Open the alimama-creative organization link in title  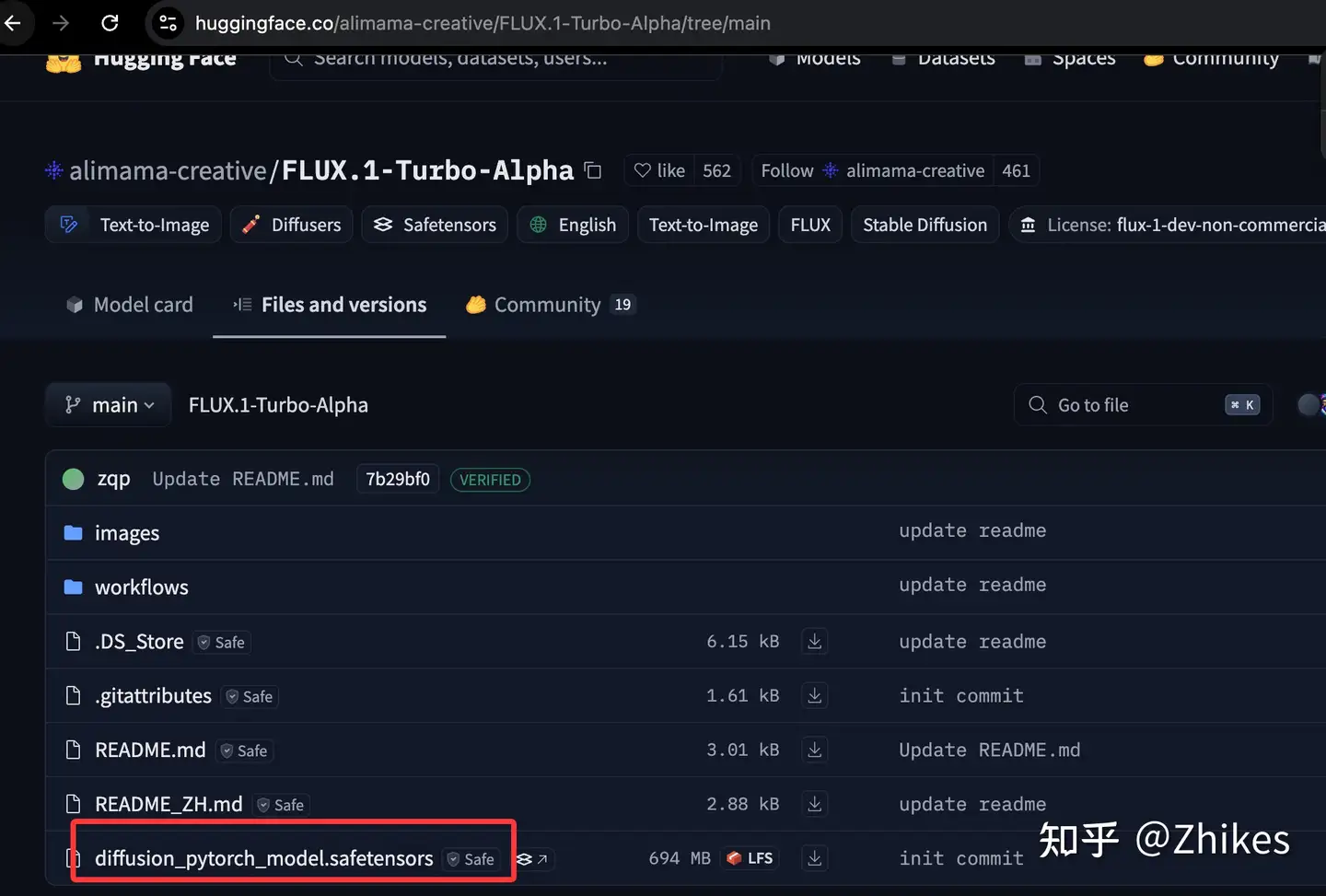point(168,170)
